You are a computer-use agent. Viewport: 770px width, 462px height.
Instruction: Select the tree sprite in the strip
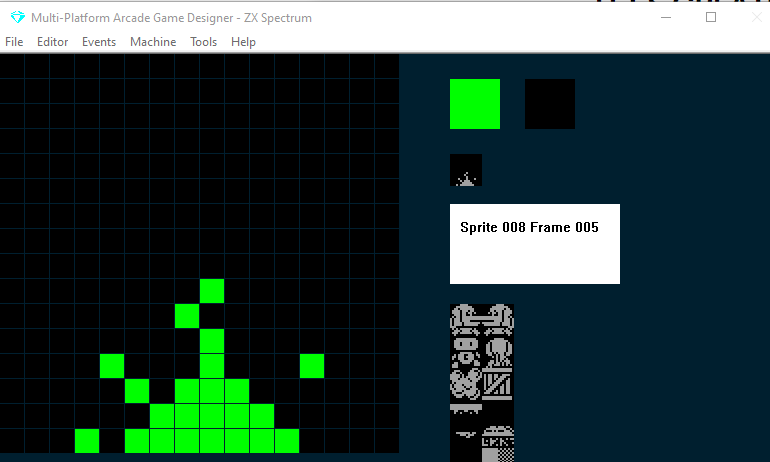498,352
